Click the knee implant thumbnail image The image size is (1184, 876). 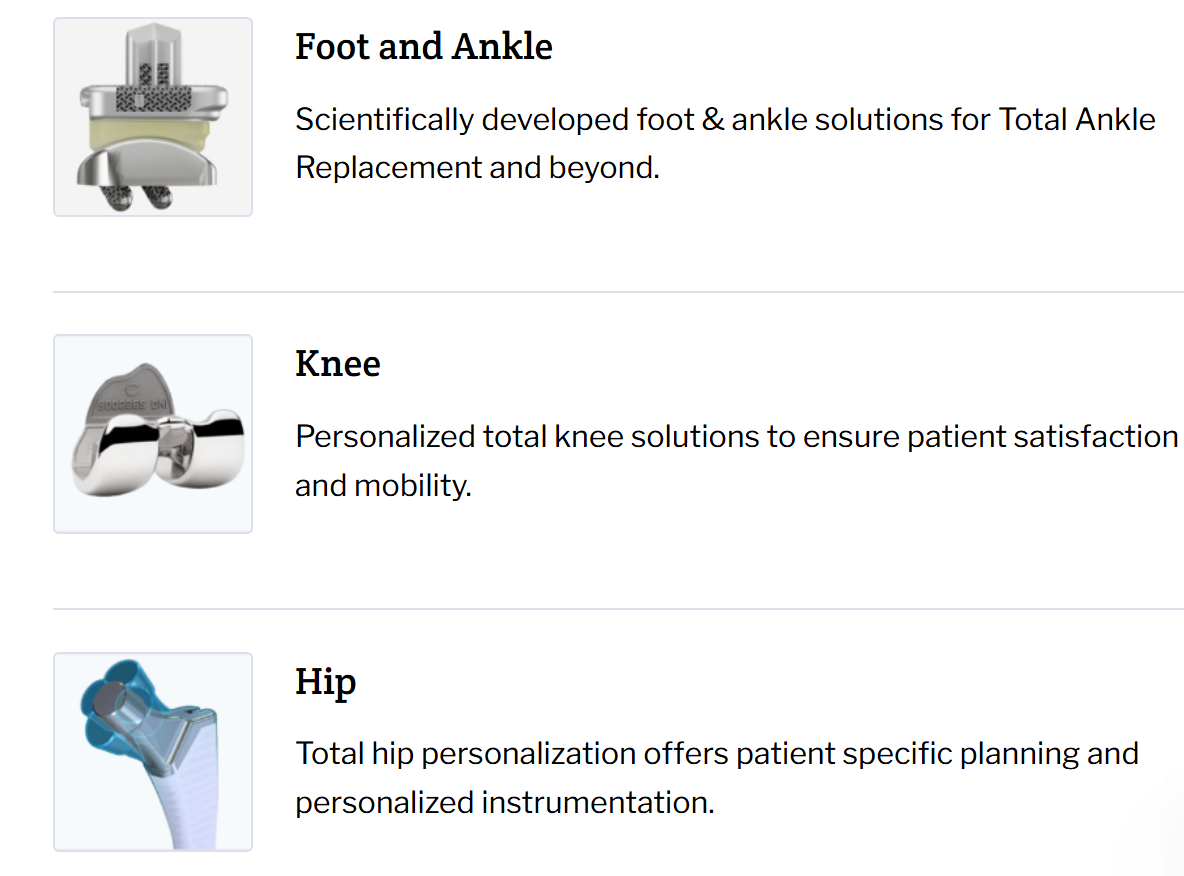click(x=153, y=434)
